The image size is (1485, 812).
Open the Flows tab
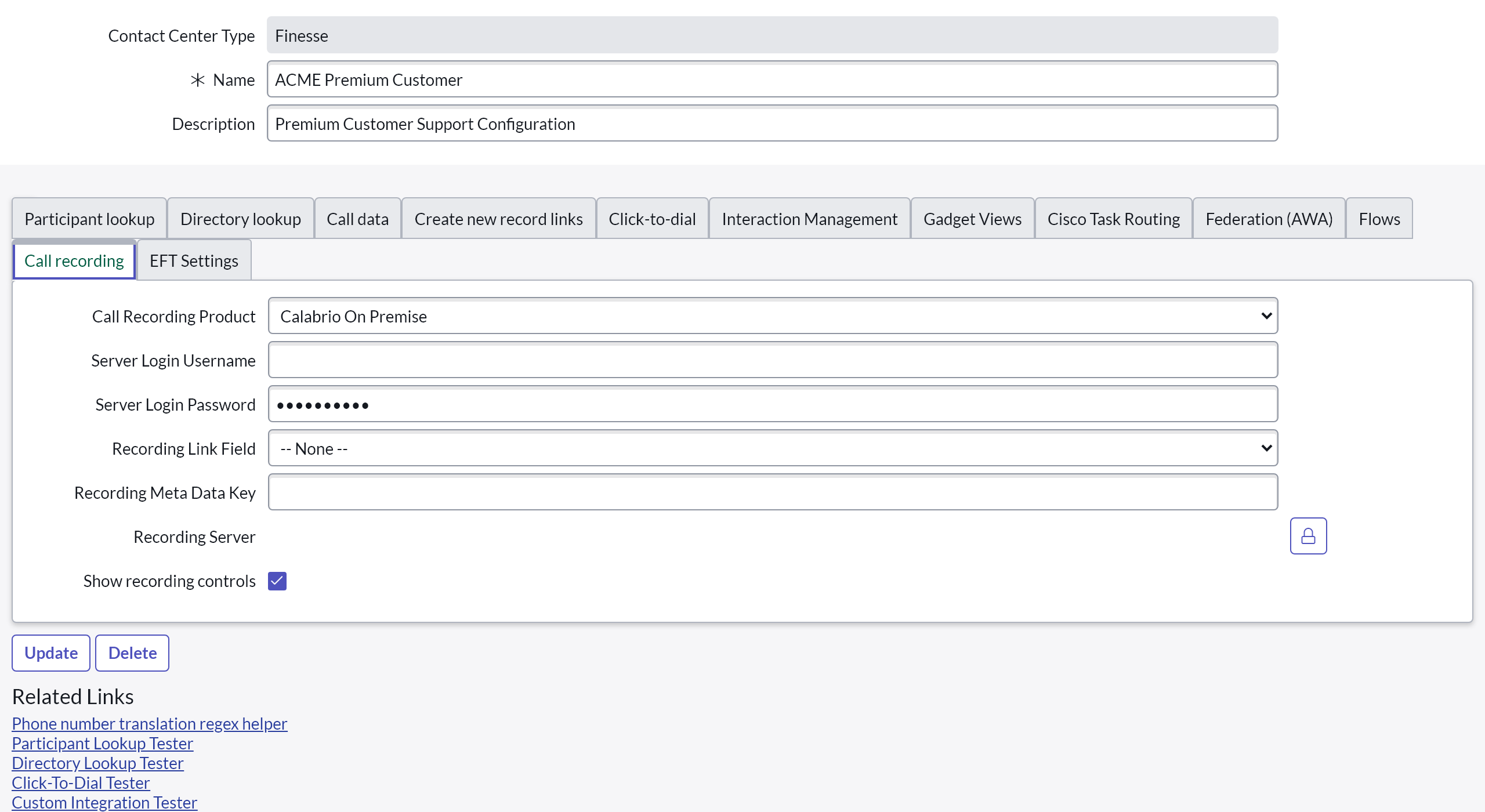(x=1379, y=219)
